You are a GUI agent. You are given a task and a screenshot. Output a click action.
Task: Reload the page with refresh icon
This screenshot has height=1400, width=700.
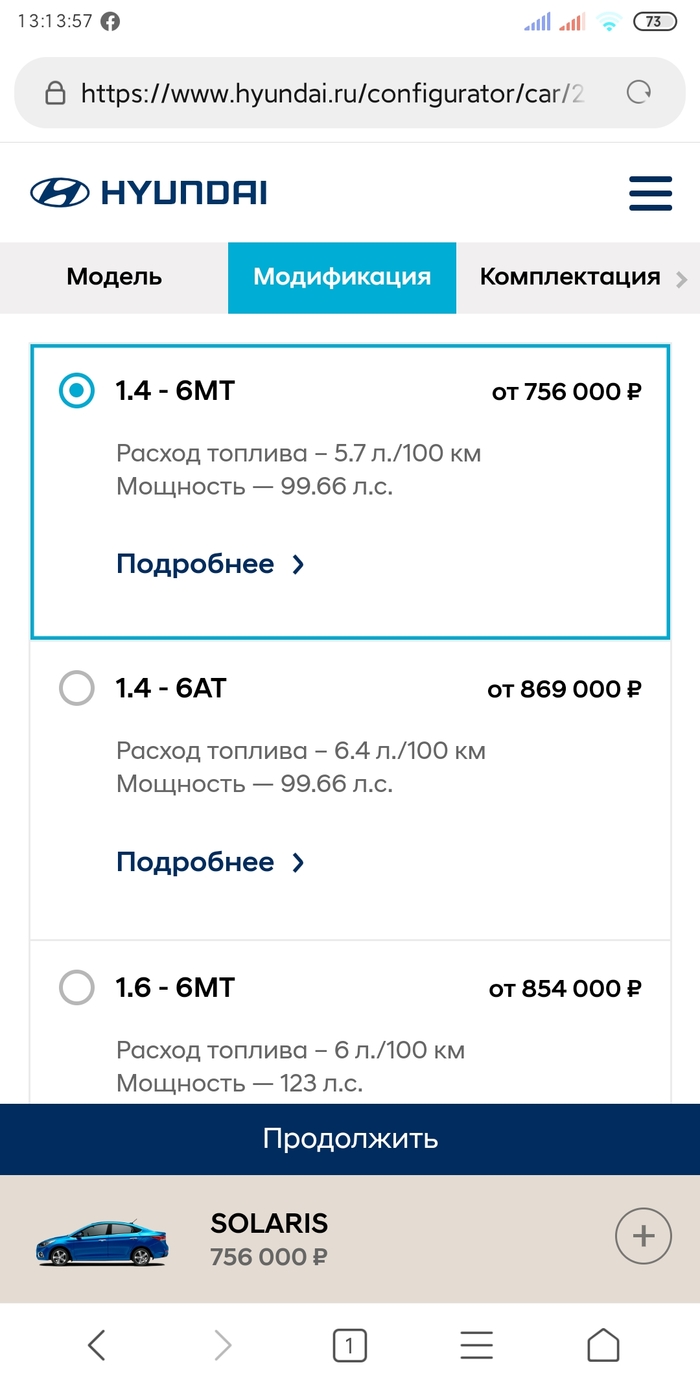(x=638, y=93)
